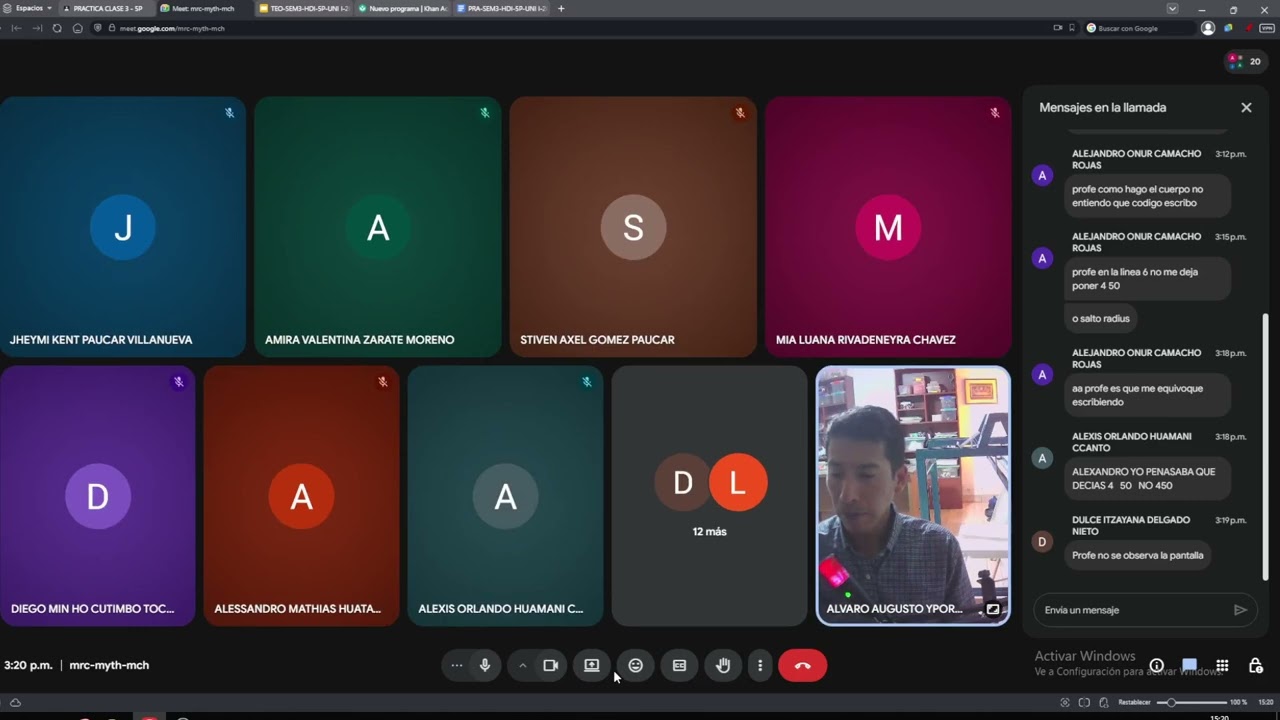Switch to TEO-SEM3-HDI-SP-UNI tab
This screenshot has height=720, width=1280.
[303, 8]
